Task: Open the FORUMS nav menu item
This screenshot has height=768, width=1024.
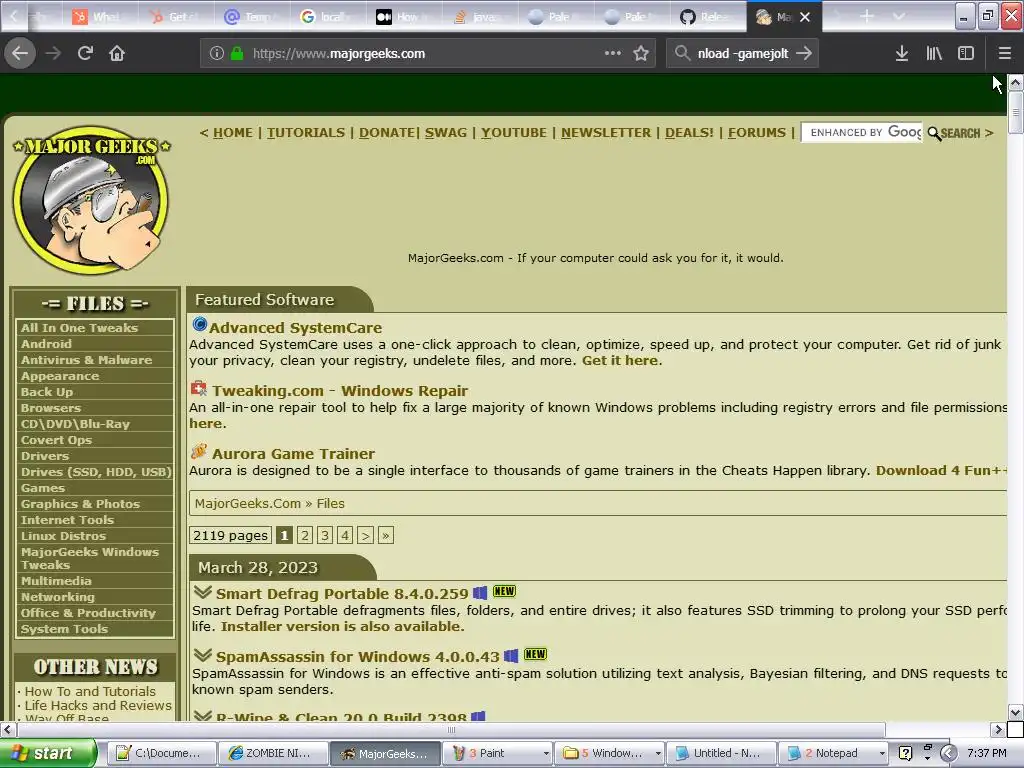Action: (x=757, y=133)
